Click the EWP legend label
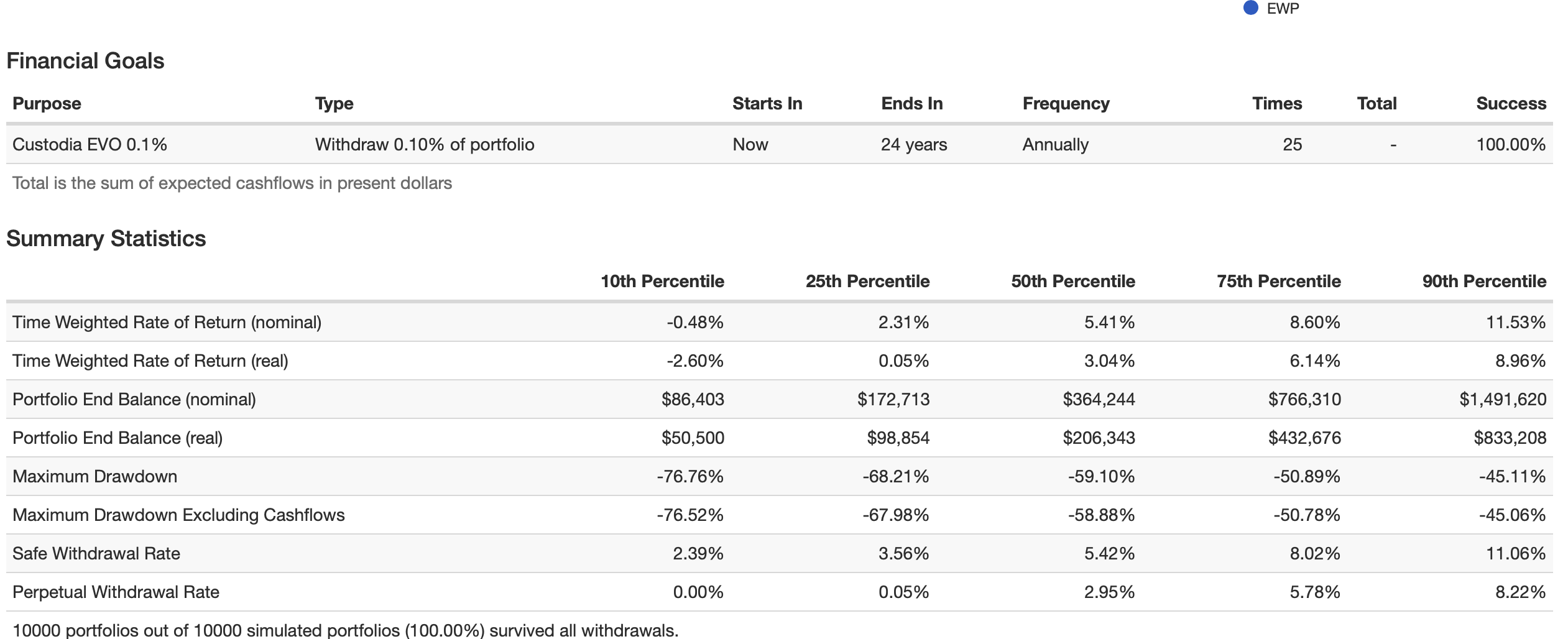Image resolution: width=1568 pixels, height=639 pixels. (1283, 9)
